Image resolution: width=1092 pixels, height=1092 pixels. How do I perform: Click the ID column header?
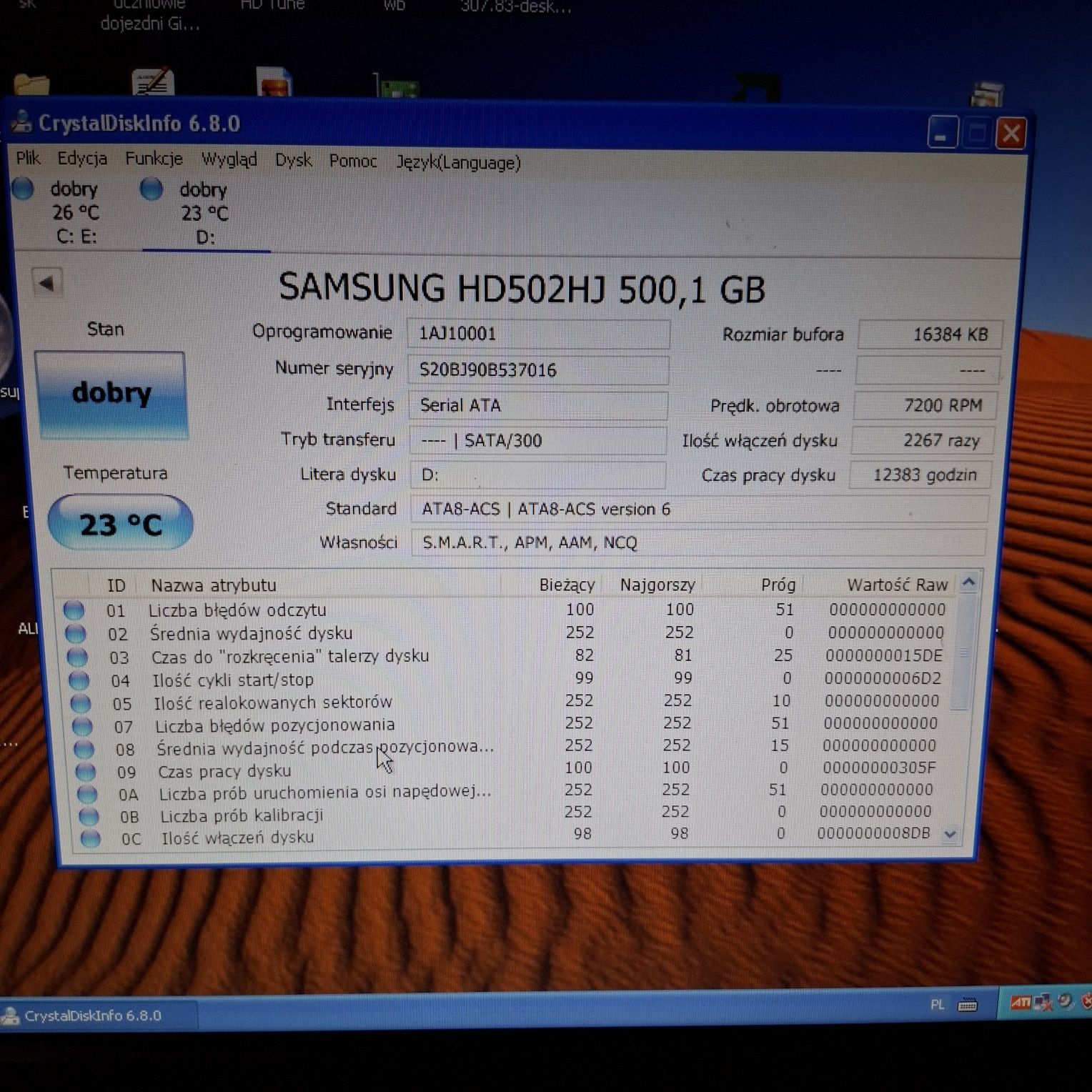coord(116,585)
